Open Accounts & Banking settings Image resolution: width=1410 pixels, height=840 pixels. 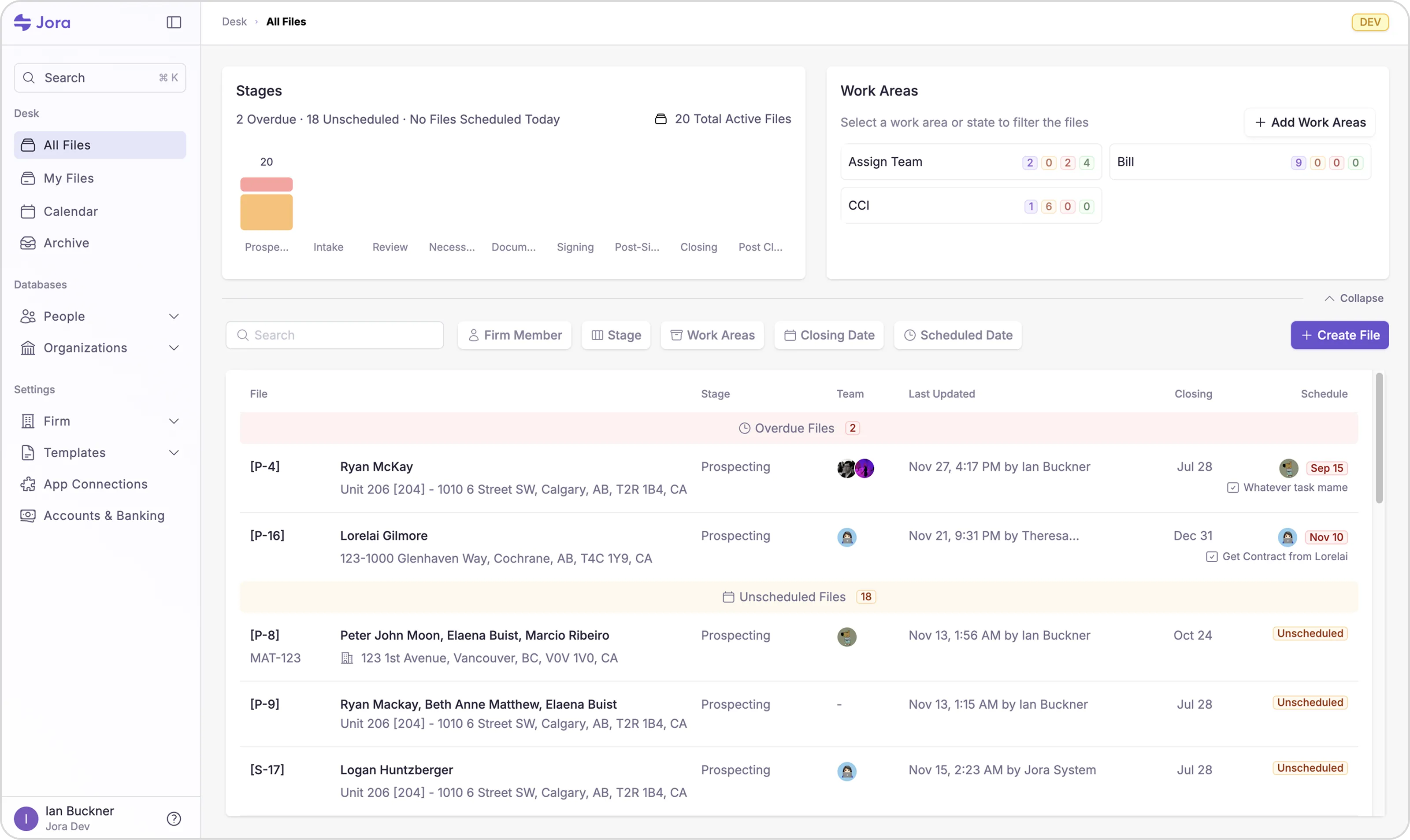click(104, 515)
